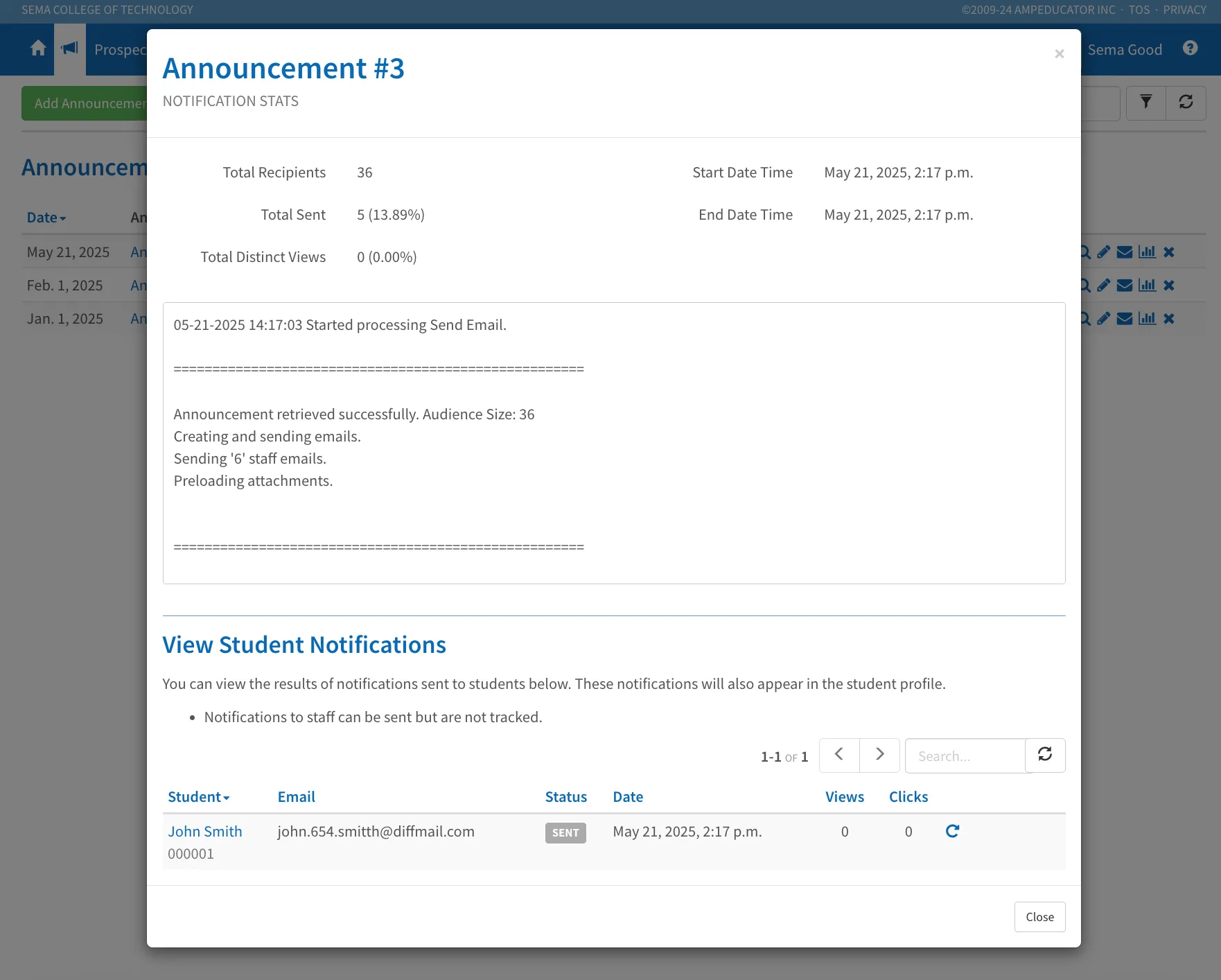1221x980 pixels.
Task: Close the Announcement #3 modal with the X
Action: pos(1059,54)
